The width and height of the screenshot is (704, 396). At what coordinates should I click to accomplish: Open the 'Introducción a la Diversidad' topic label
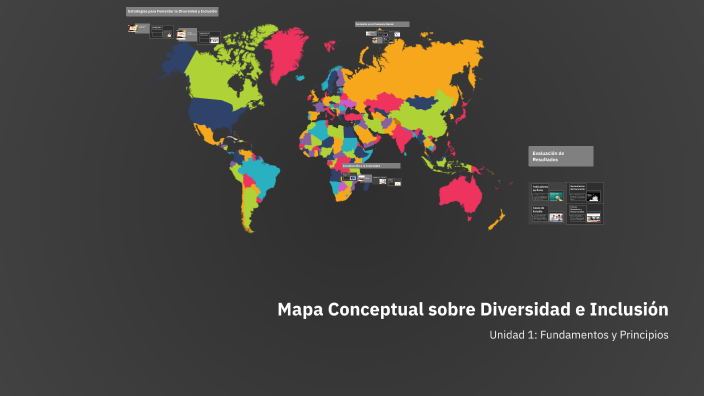(x=371, y=166)
